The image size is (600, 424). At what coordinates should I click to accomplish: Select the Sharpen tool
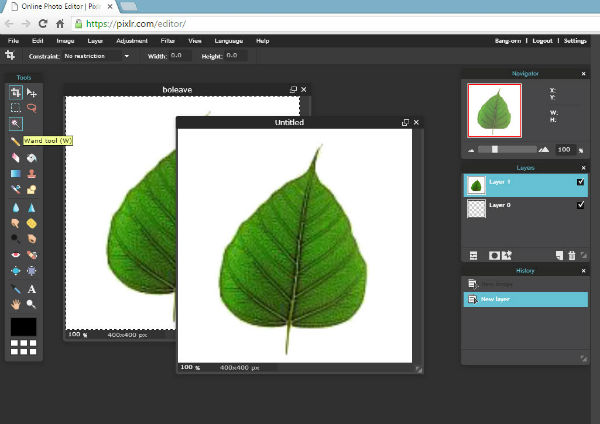coord(32,208)
